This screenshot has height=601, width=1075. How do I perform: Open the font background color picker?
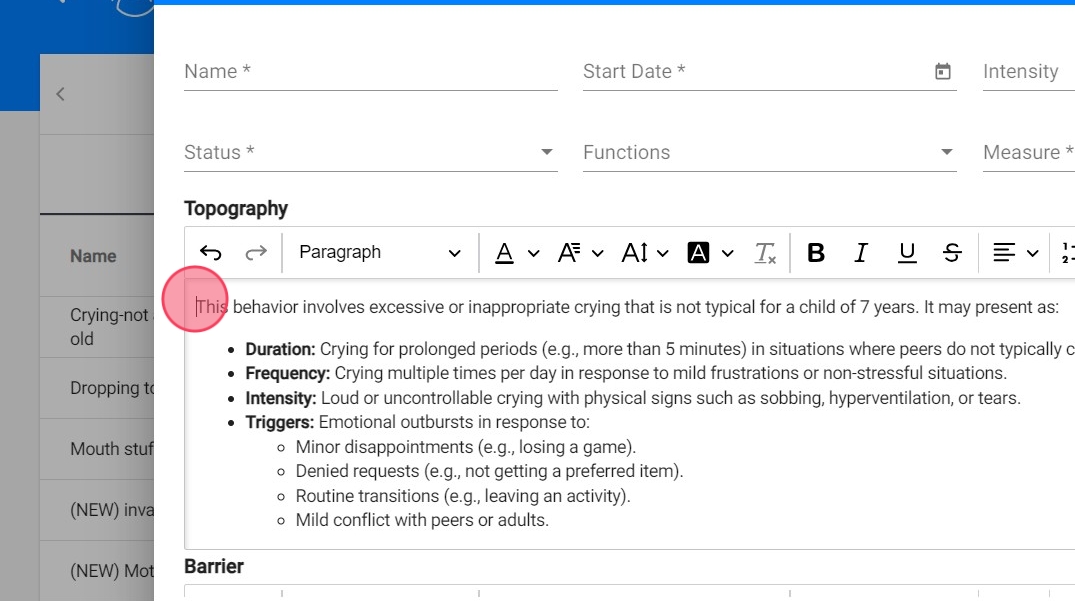(x=710, y=253)
